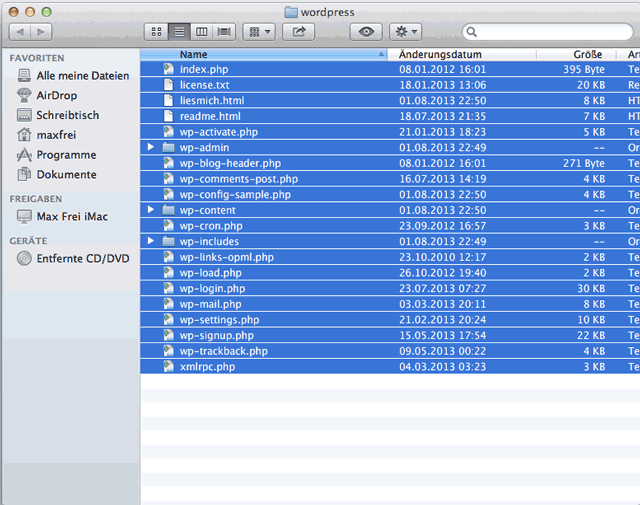This screenshot has height=505, width=640.
Task: Select the file name wp-config-sample.php
Action: coord(235,194)
